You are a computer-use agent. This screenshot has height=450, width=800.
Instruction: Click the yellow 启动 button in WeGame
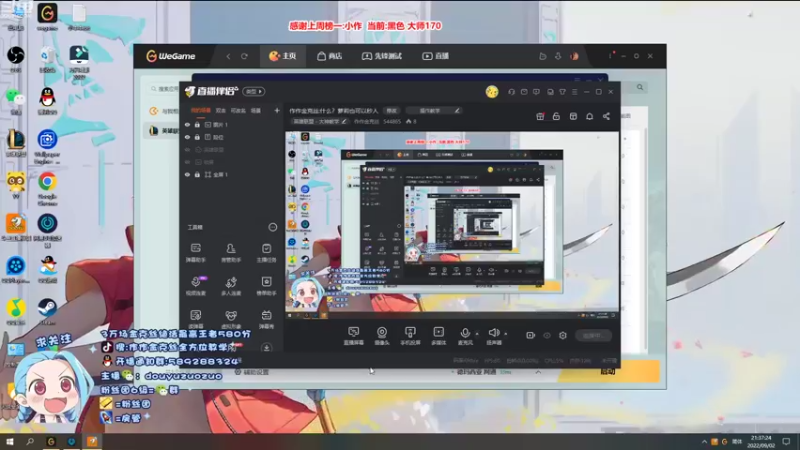coord(608,371)
